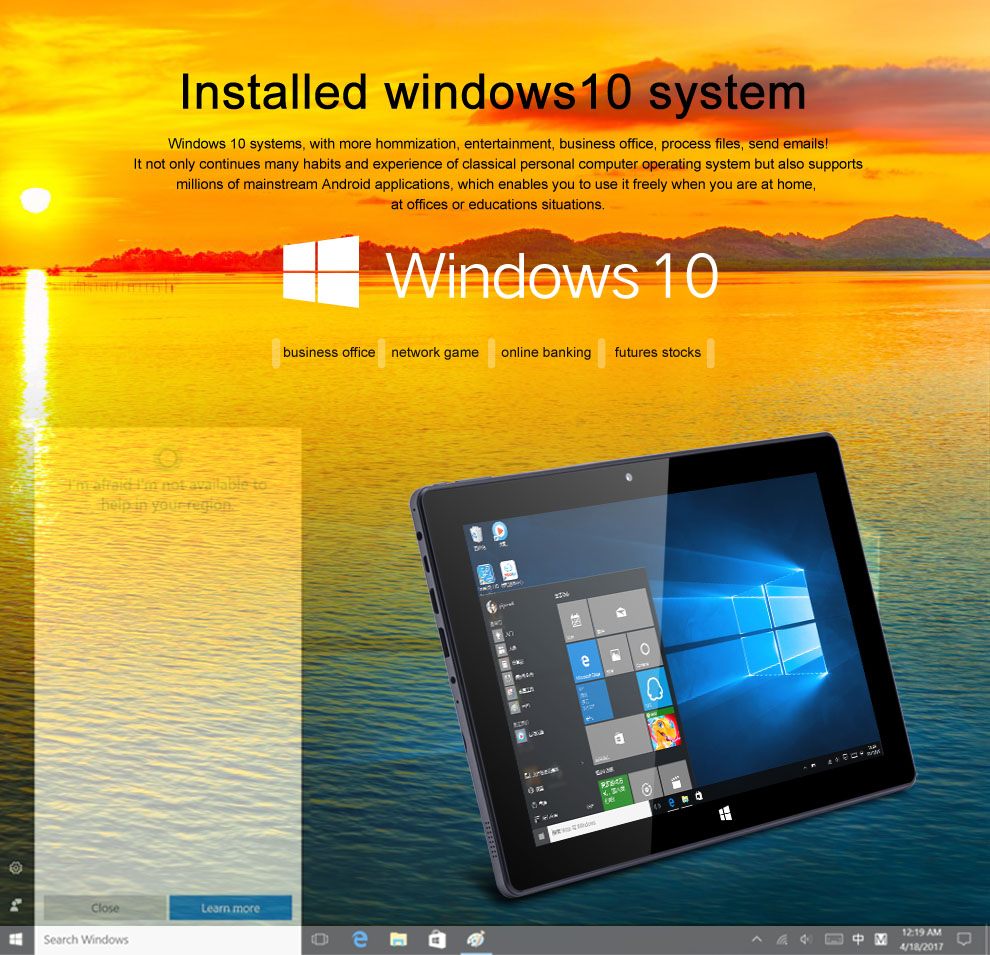Open Microsoft Edge from the taskbar

359,939
